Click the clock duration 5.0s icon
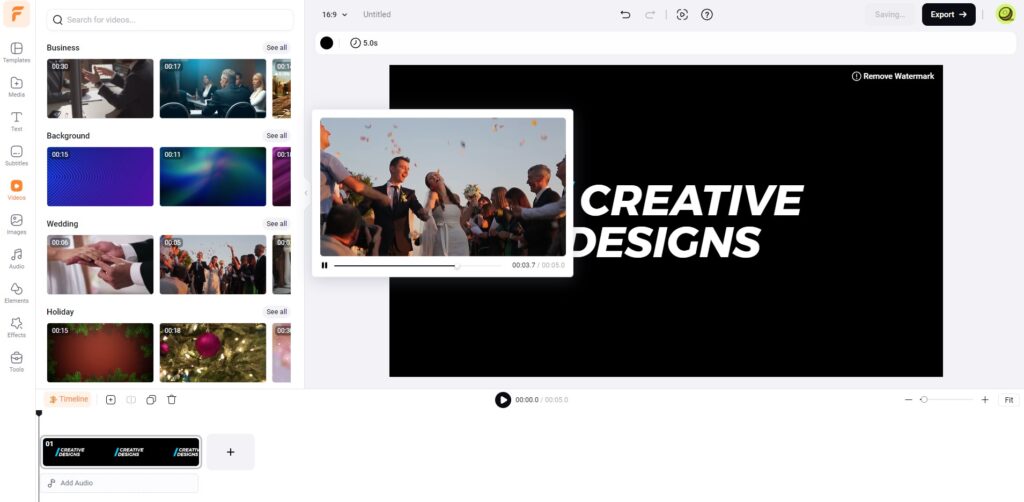Screen dimensions: 1024x502 coord(364,43)
